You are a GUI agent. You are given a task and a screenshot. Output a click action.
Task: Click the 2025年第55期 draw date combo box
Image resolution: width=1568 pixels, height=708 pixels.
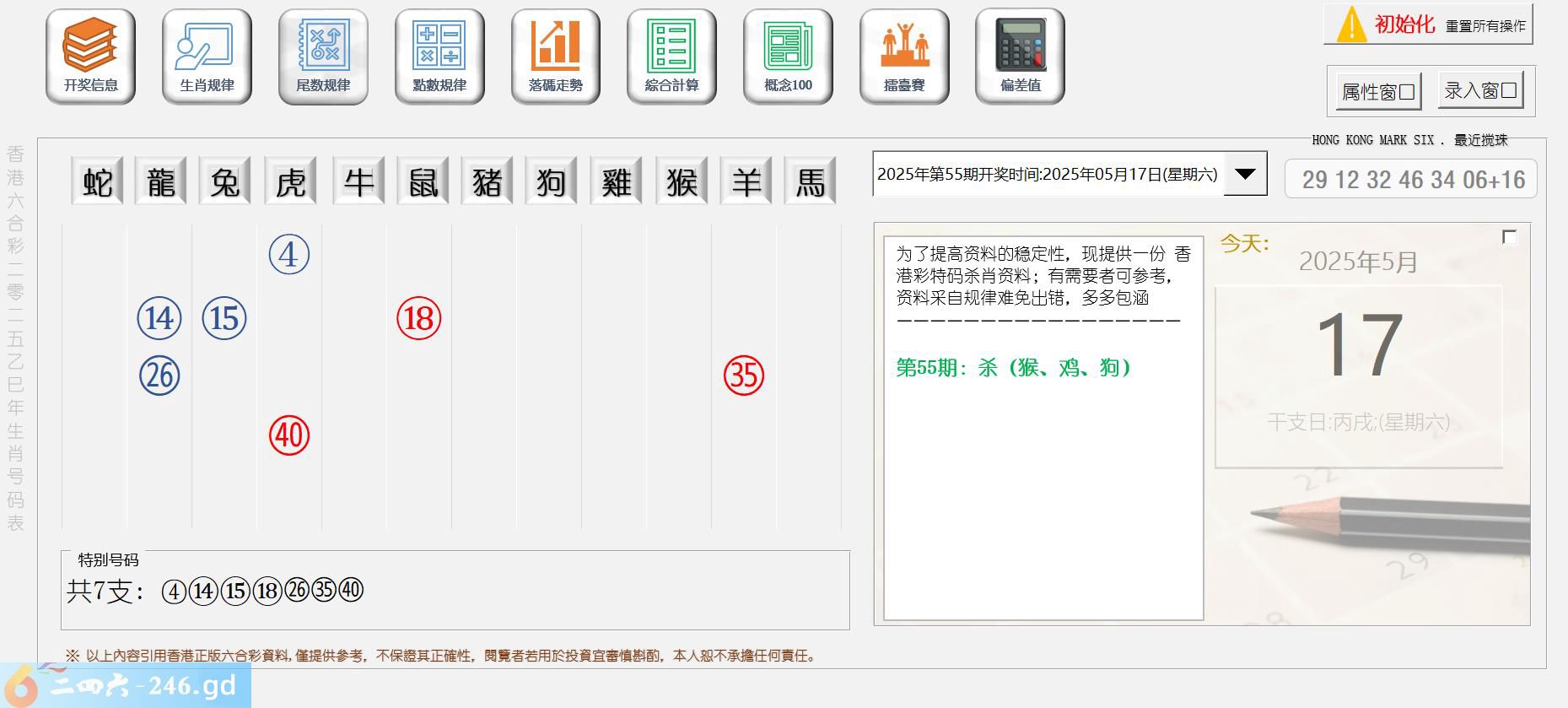pos(1047,174)
